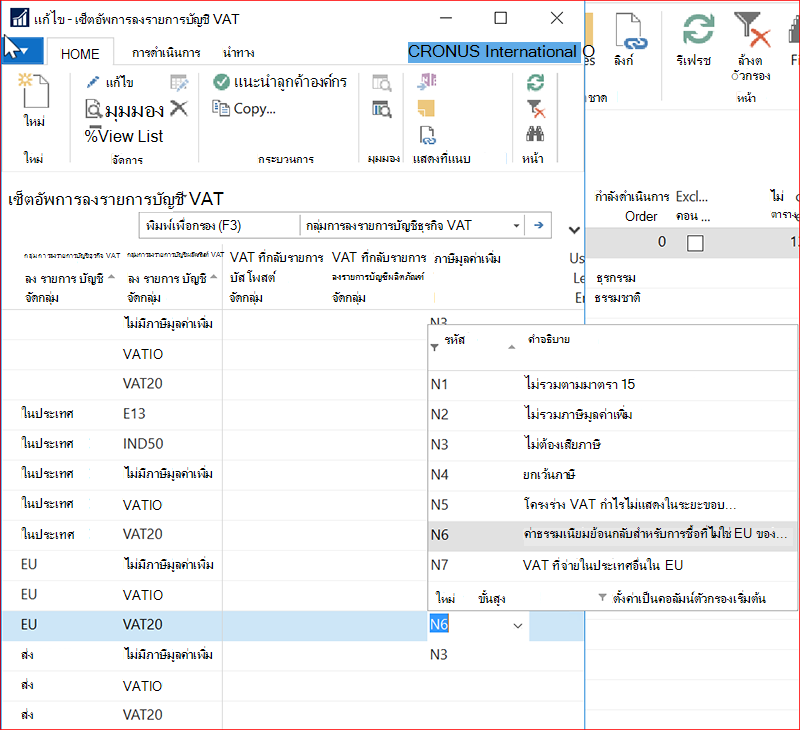Open the N6 cell dropdown arrow
The image size is (800, 730).
click(x=518, y=625)
